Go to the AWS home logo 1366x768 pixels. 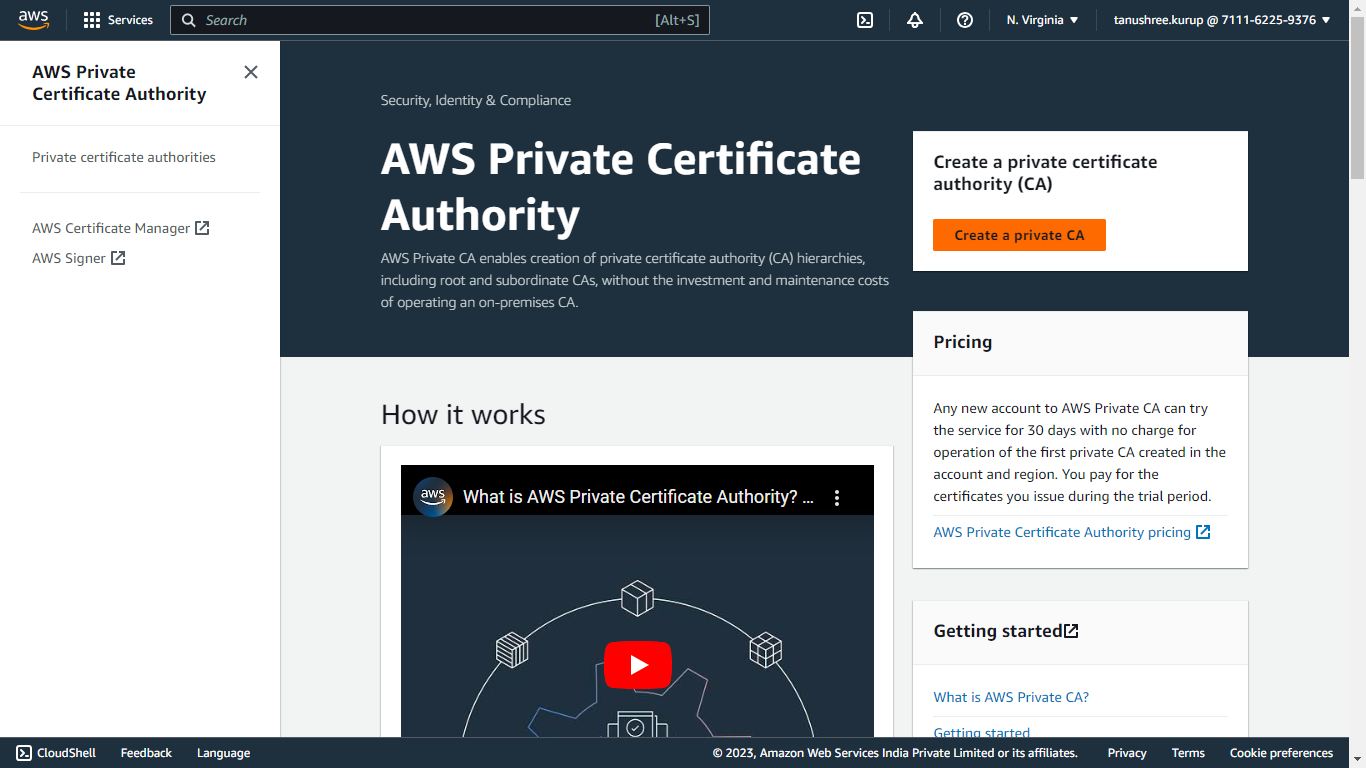click(x=33, y=20)
